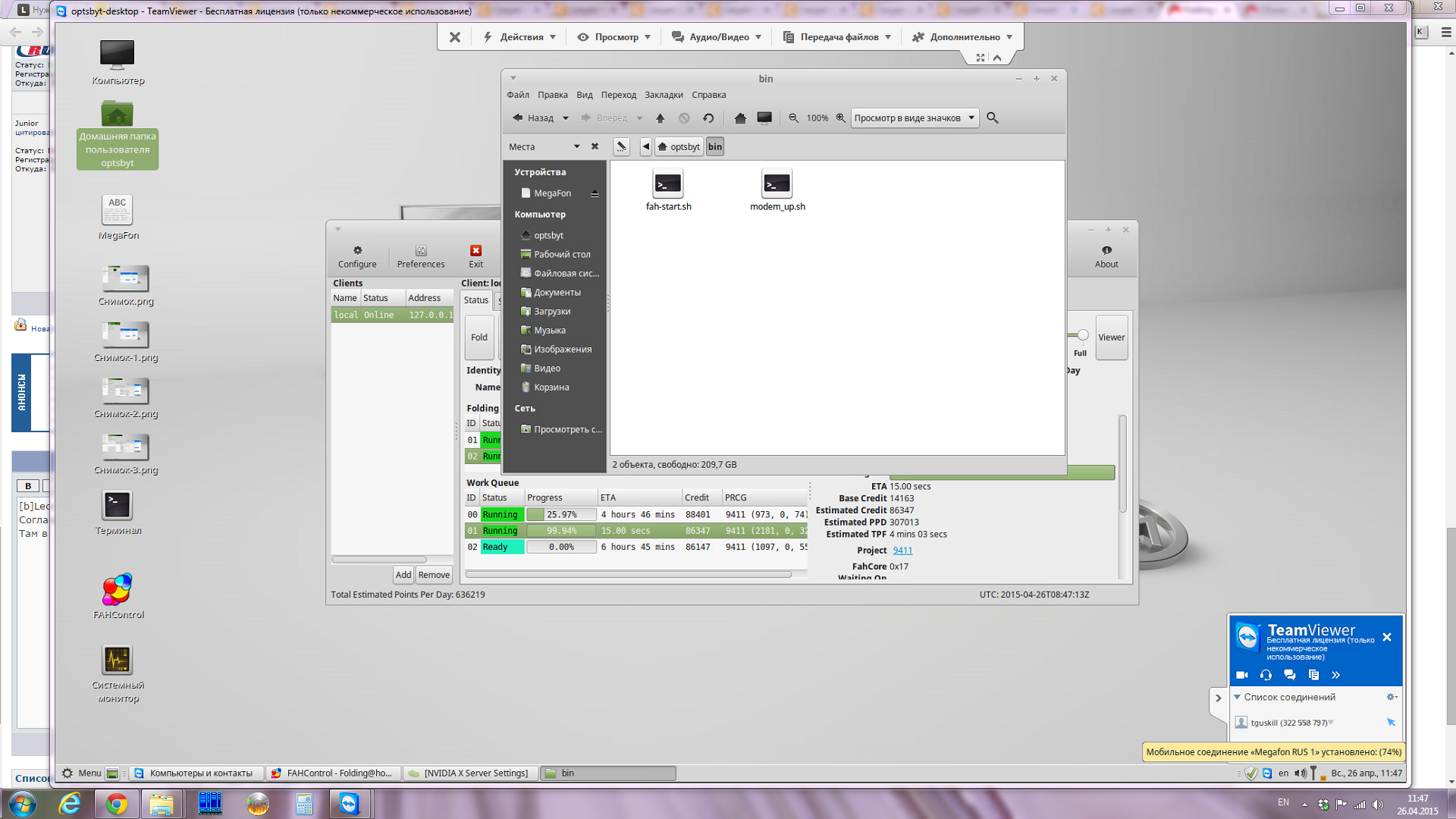This screenshot has width=1456, height=819.
Task: Open view mode dropdown 'Просмотр в виде значков'
Action: (915, 118)
